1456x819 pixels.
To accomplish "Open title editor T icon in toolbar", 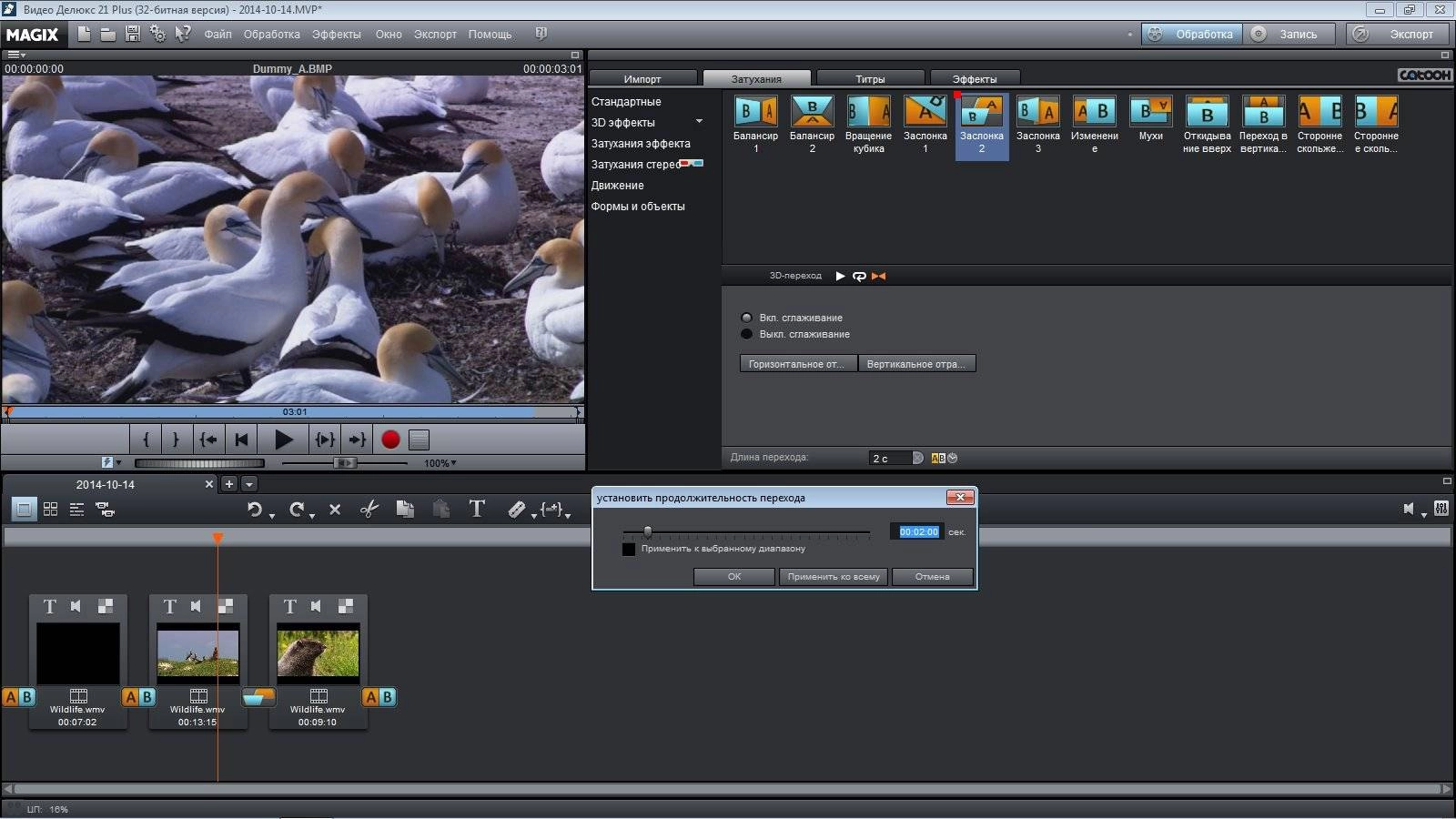I will tap(477, 509).
